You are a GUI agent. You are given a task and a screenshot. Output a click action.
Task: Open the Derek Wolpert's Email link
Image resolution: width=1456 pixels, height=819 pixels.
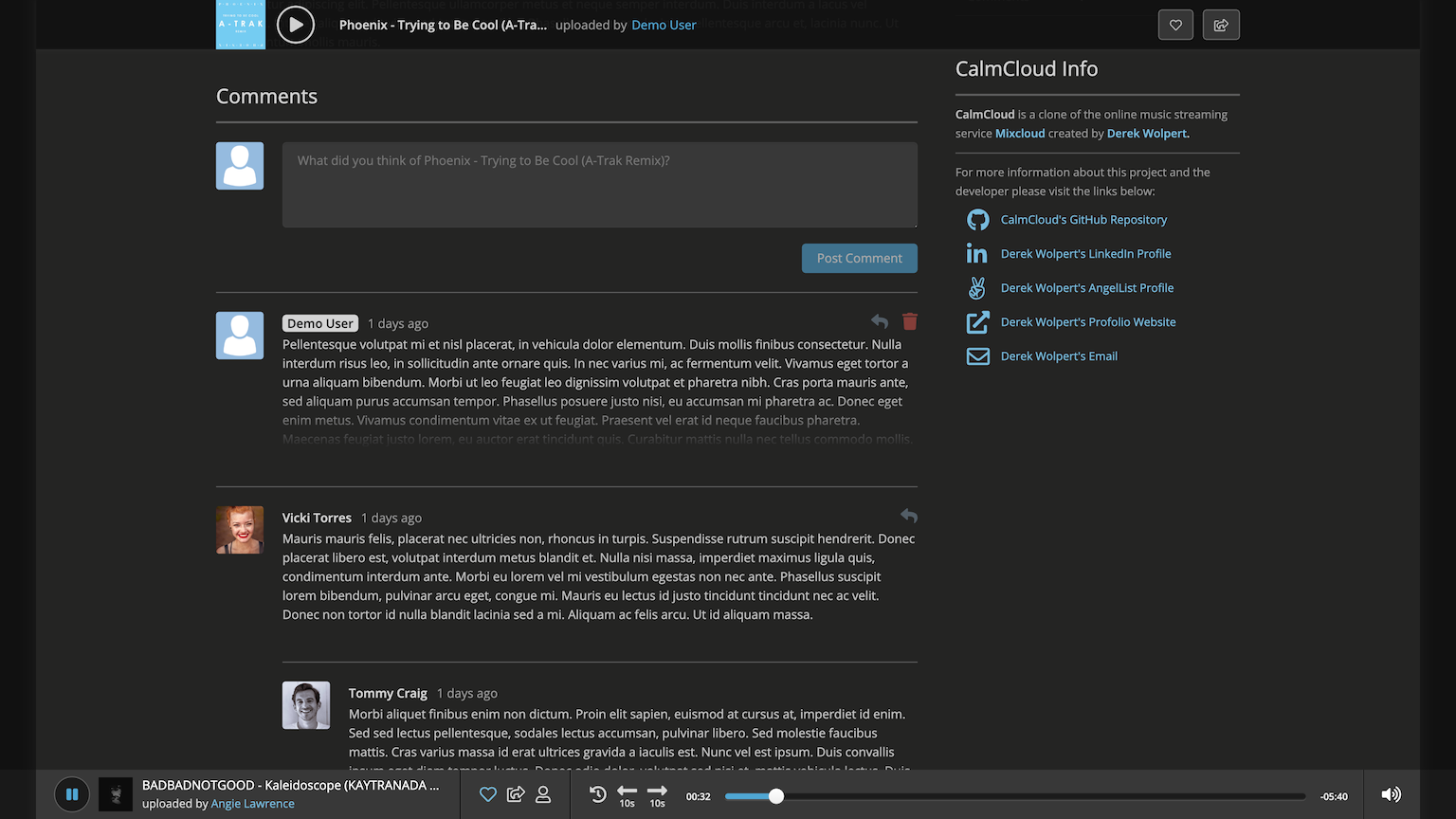tap(1059, 356)
